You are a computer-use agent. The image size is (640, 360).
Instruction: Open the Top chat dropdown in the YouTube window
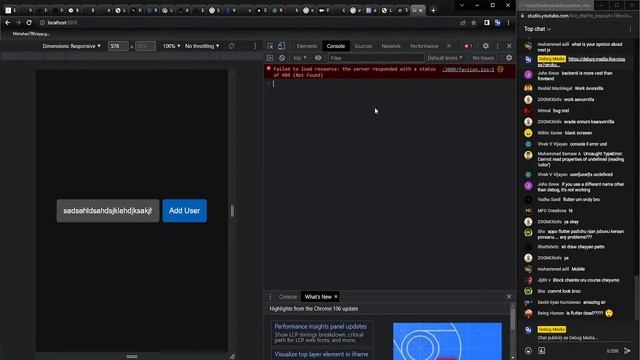pos(537,29)
